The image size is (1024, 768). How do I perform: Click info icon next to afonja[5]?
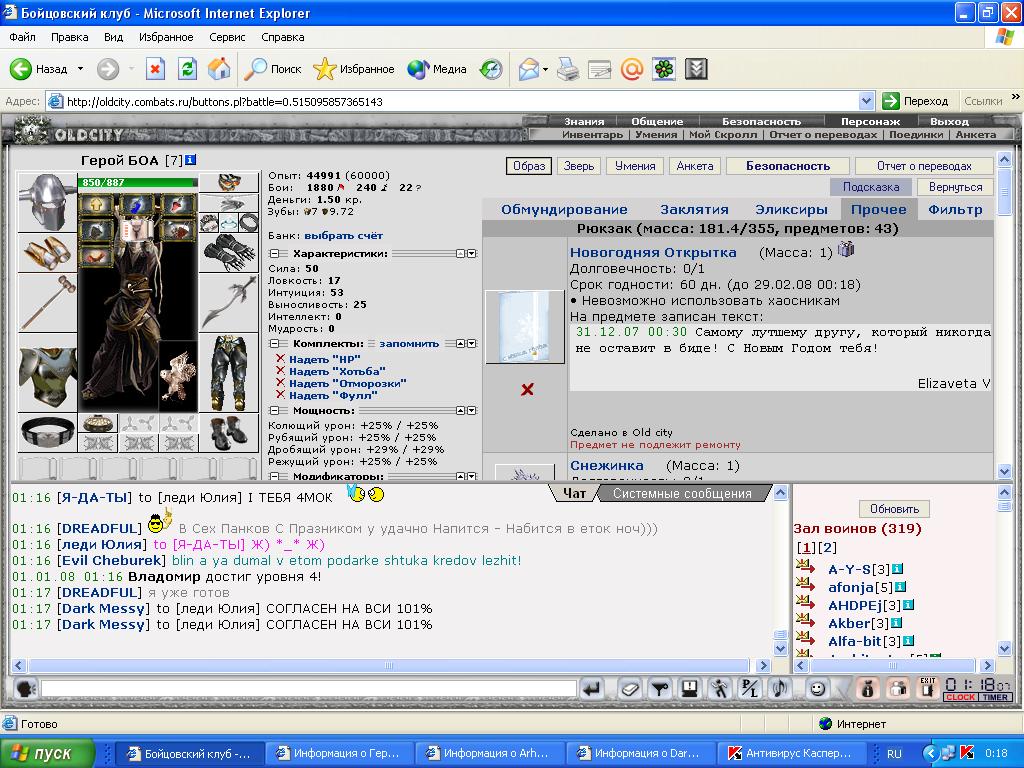pyautogui.click(x=901, y=587)
